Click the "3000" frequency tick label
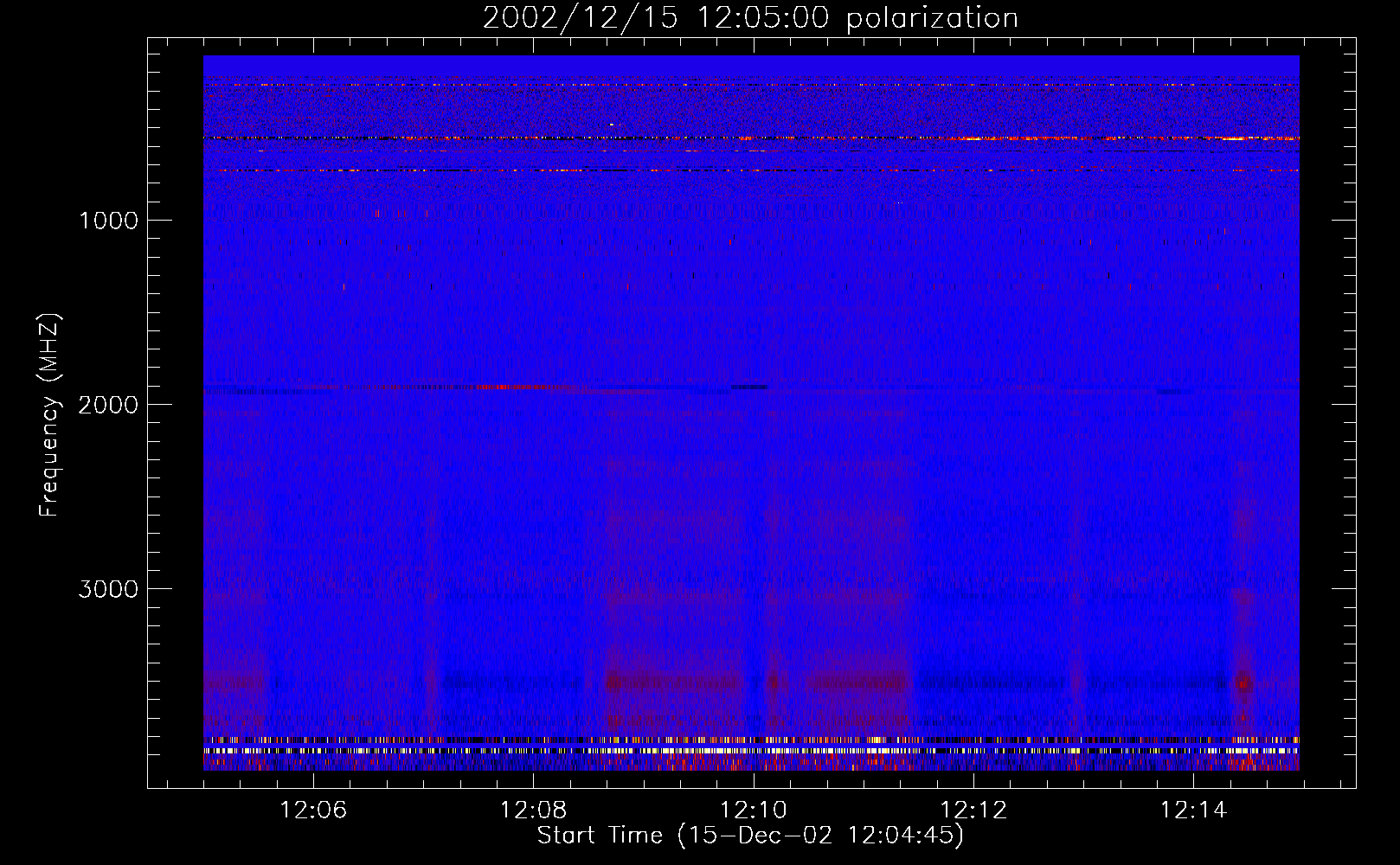This screenshot has width=1400, height=865. (108, 589)
